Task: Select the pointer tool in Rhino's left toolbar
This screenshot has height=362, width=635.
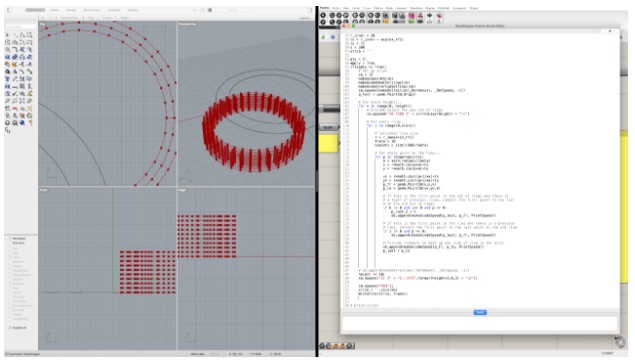Action: [x=7, y=35]
